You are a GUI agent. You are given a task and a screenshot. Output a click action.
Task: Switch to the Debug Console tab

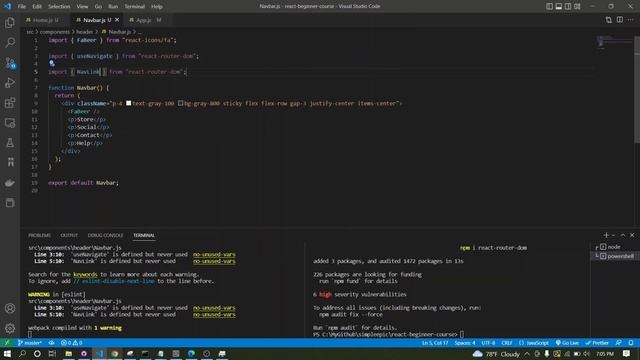105,235
